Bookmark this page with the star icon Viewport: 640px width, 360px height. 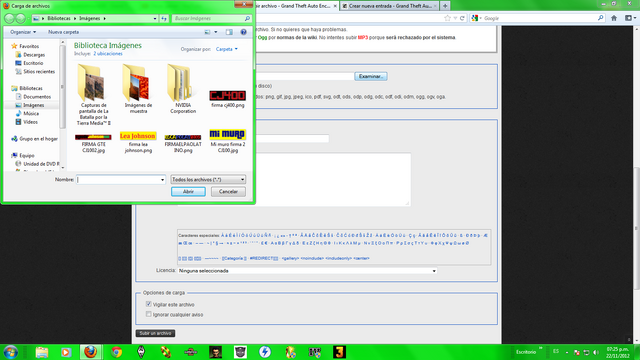(447, 18)
